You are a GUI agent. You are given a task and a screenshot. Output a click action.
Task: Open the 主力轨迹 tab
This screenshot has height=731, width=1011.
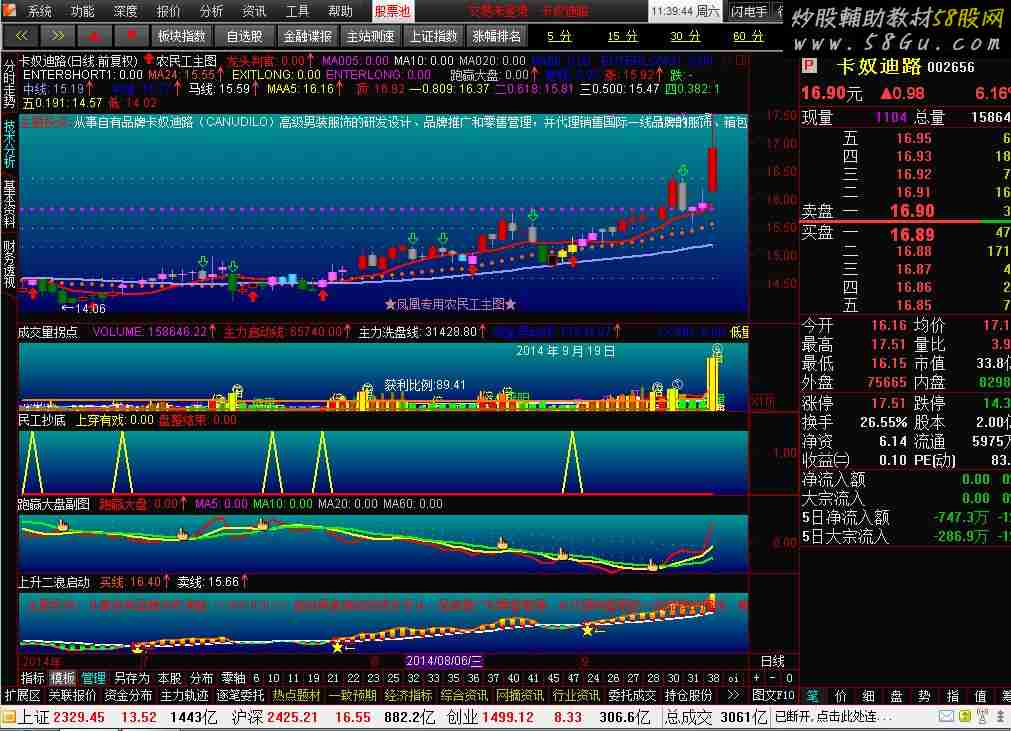coord(184,696)
